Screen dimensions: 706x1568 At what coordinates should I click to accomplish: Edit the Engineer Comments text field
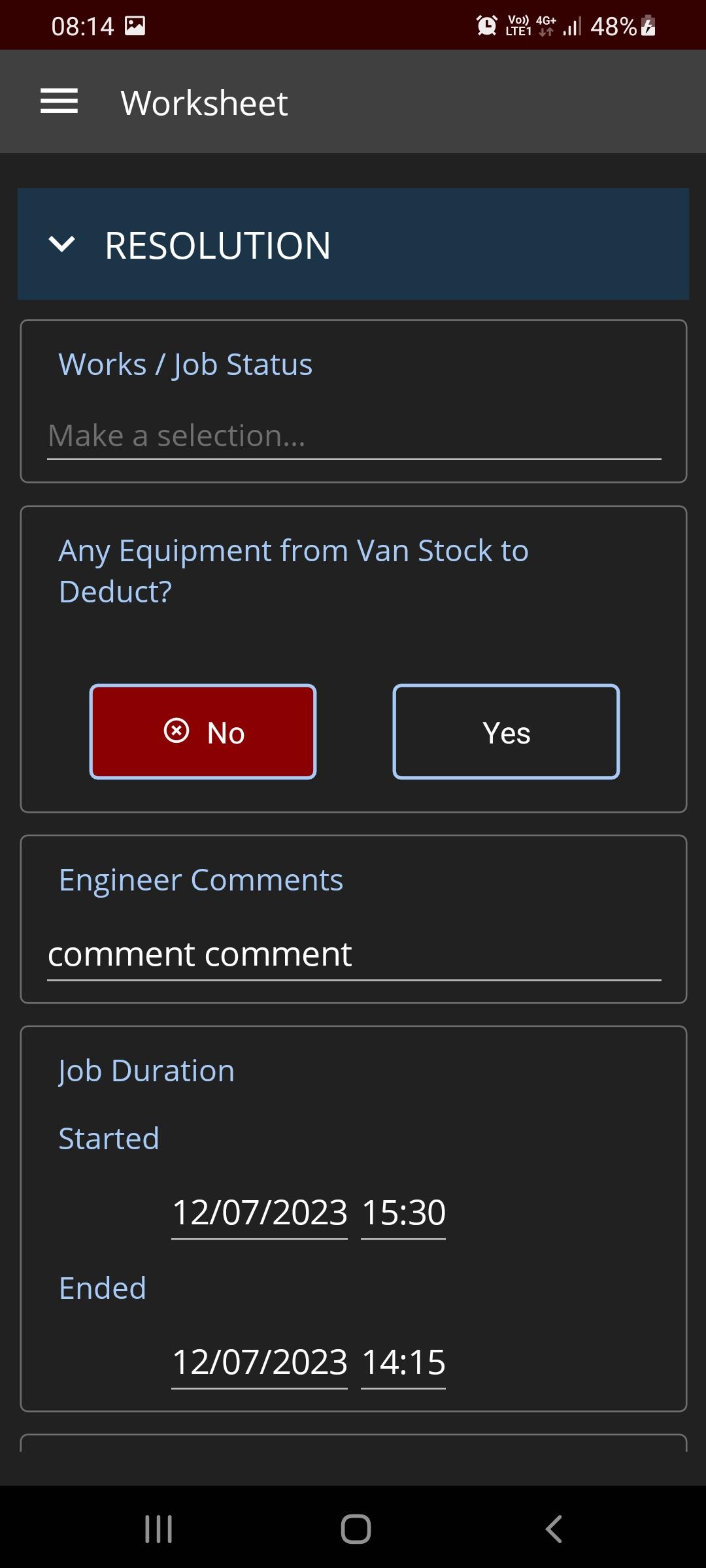(354, 955)
